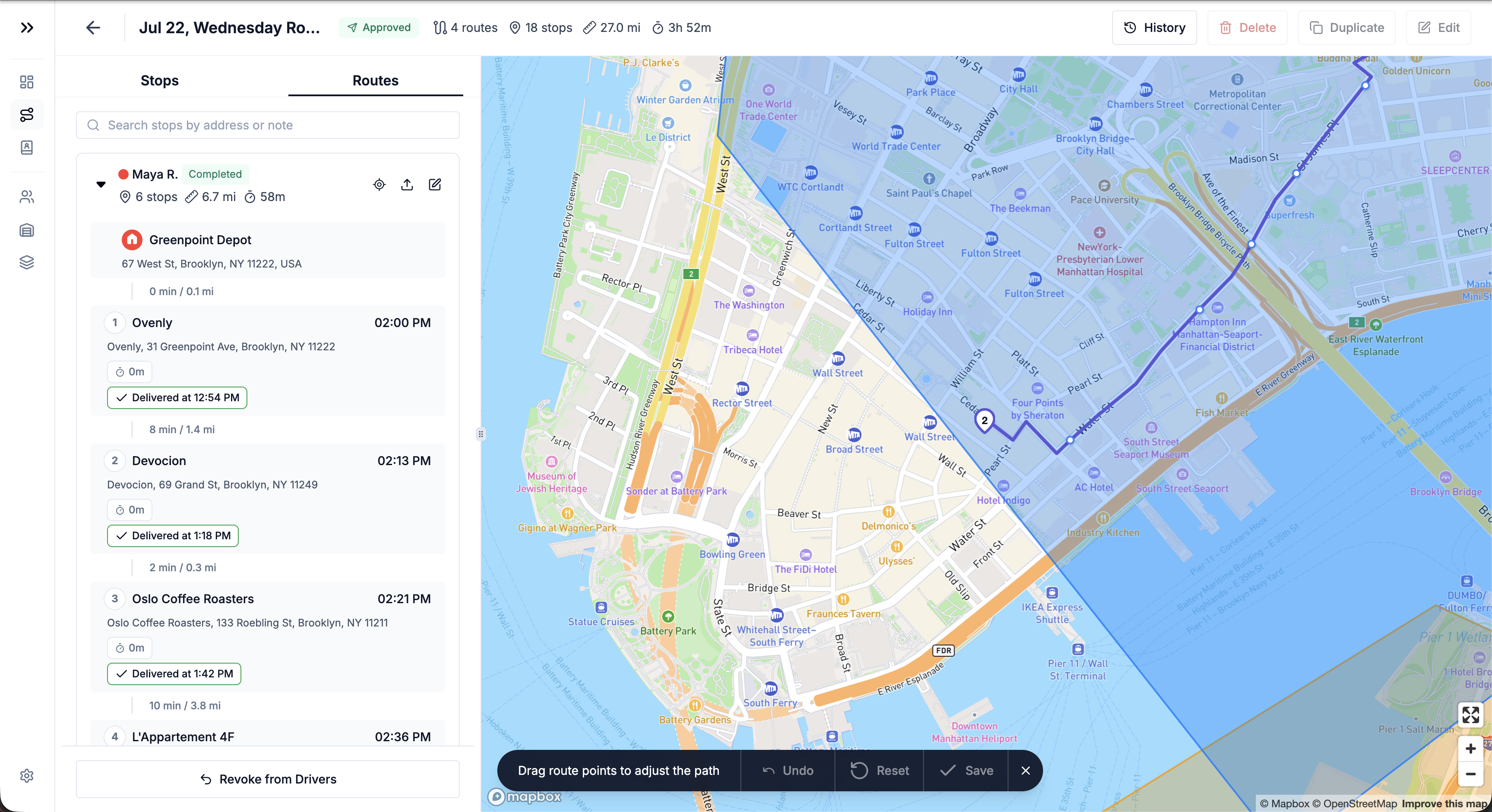The width and height of the screenshot is (1492, 812).
Task: Open the dashboard grid icon in sidebar
Action: [x=27, y=82]
